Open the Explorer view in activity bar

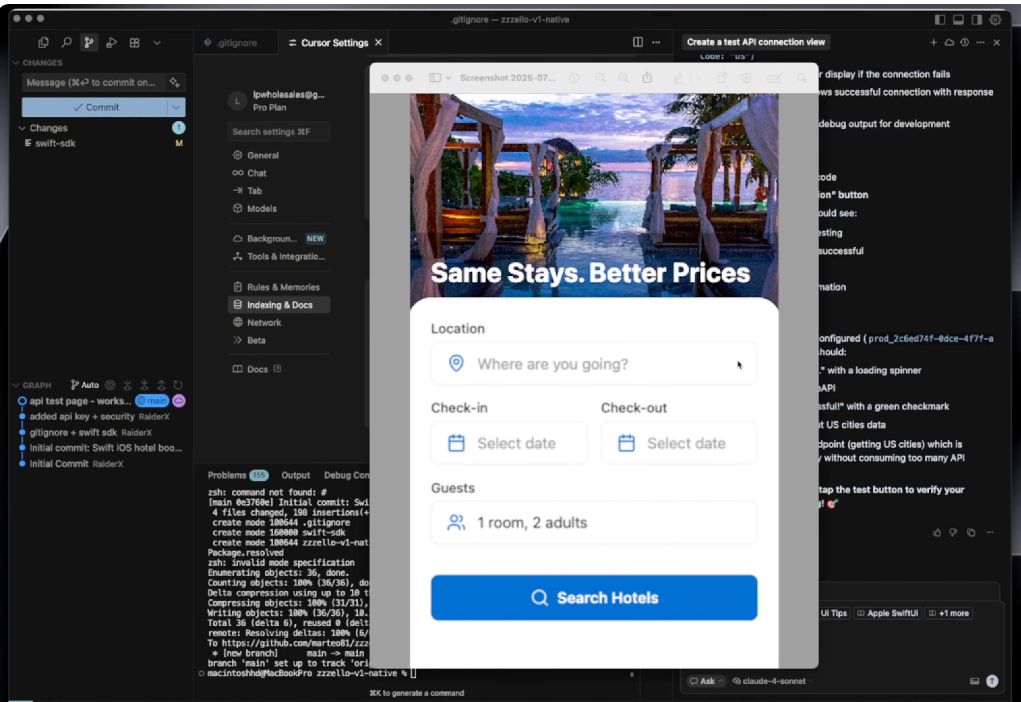43,42
